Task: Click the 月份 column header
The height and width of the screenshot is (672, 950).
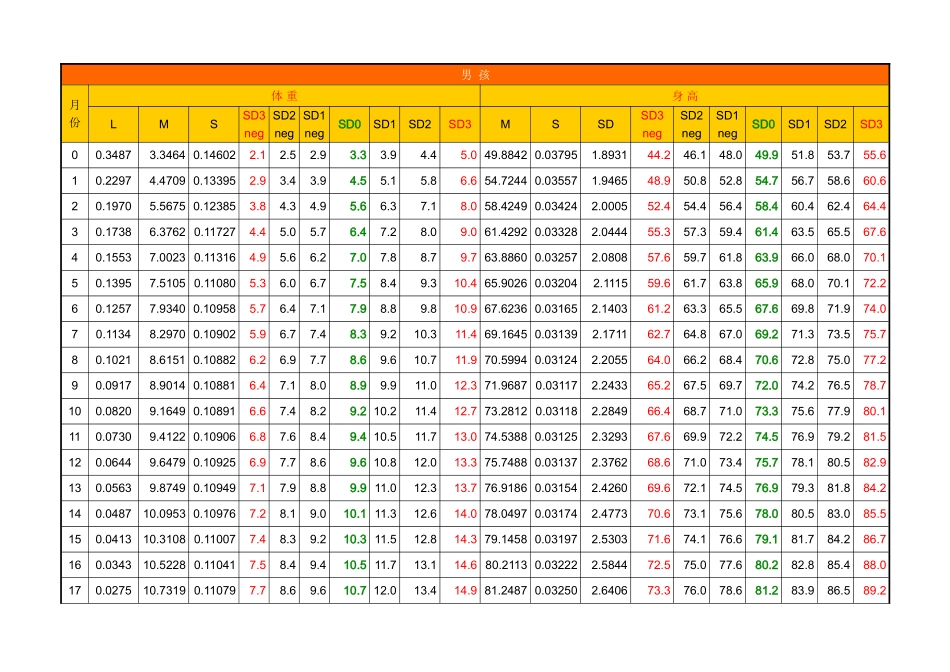Action: pos(75,114)
